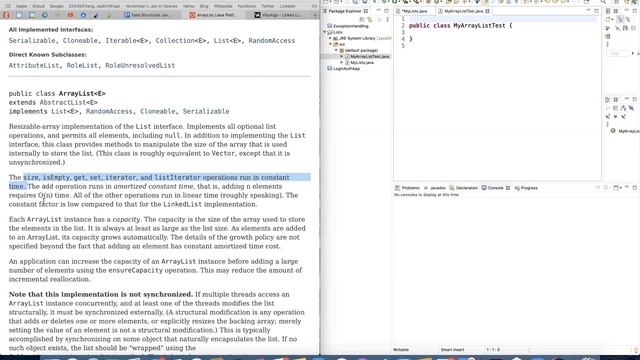Open the AttributeList subclass link
This screenshot has height=360, width=640.
tap(34, 65)
